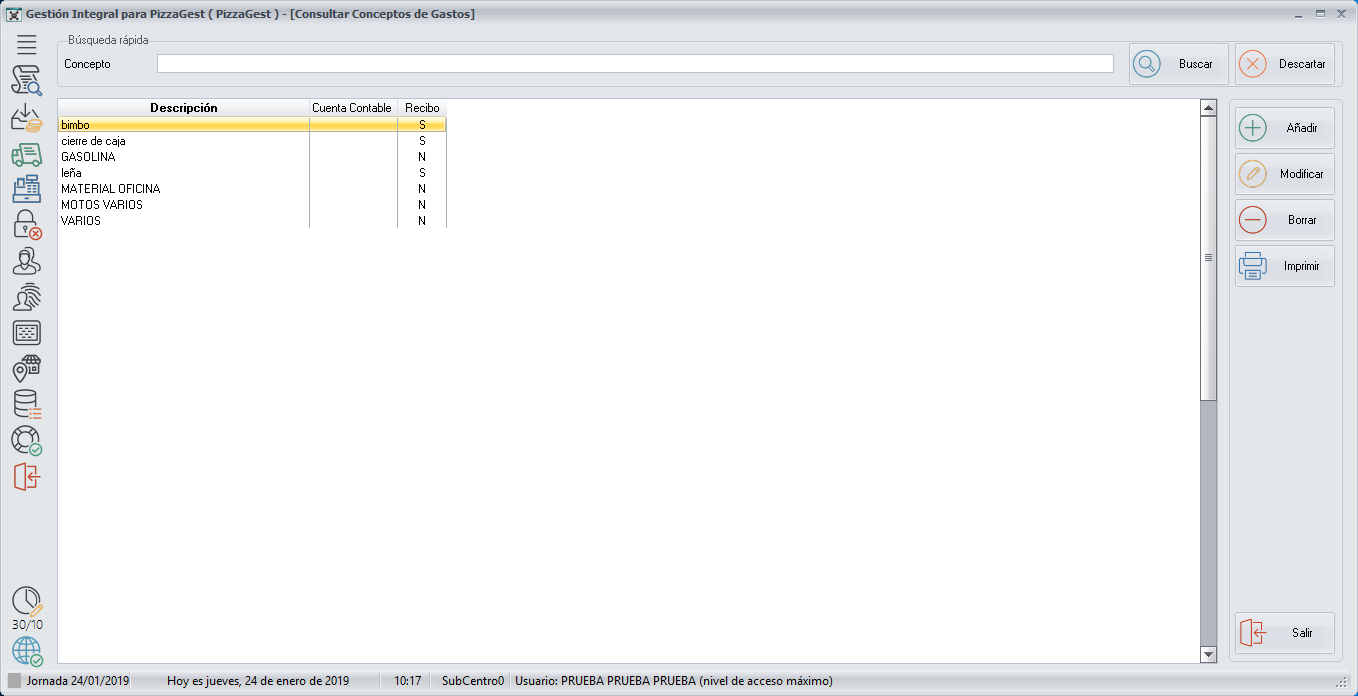
Task: Delete the selected concept with Borrar
Action: pyautogui.click(x=1284, y=220)
